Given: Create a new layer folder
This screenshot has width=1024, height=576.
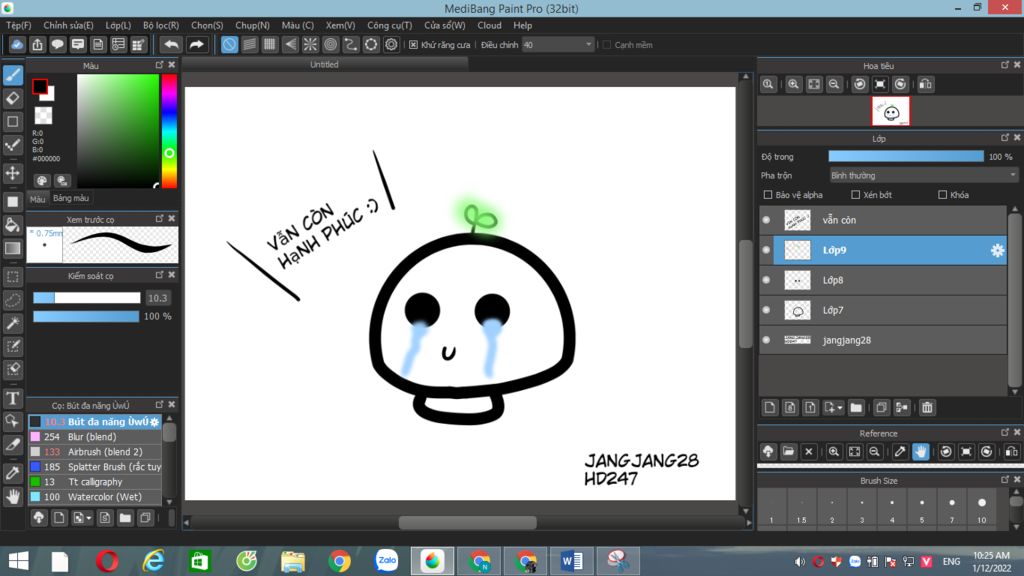Looking at the screenshot, I should [x=856, y=408].
